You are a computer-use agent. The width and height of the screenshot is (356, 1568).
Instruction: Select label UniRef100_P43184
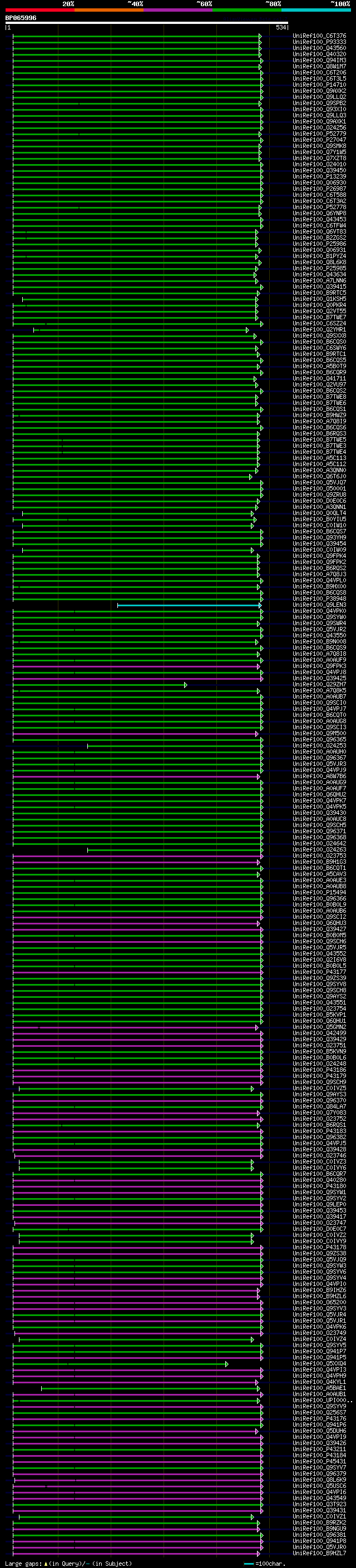319,1456
